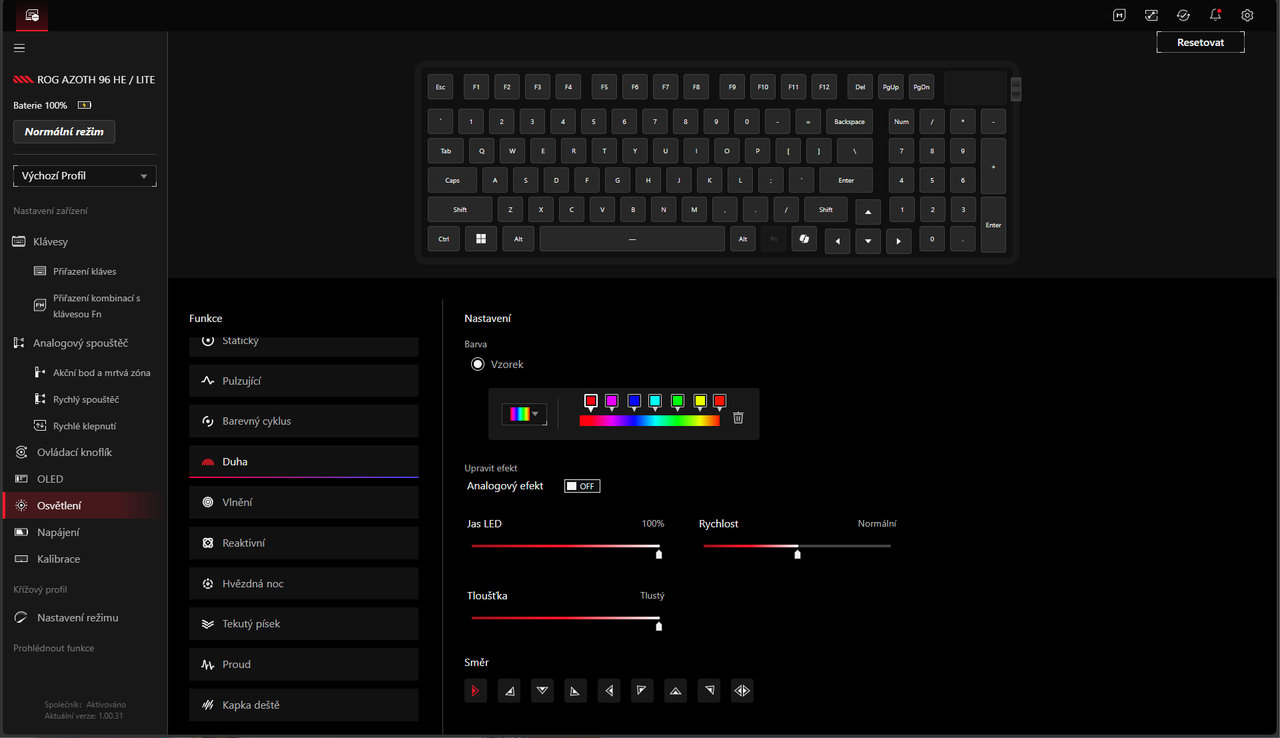Select the Tekutý písek effect

point(303,624)
